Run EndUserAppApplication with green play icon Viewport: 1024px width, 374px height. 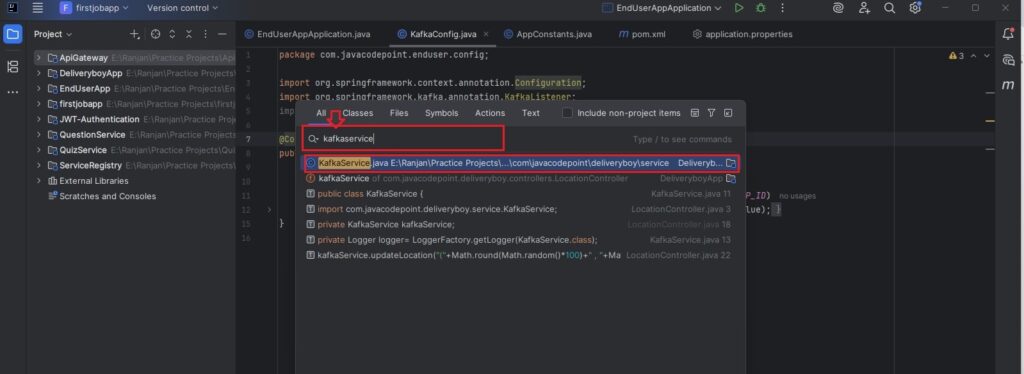click(x=739, y=8)
